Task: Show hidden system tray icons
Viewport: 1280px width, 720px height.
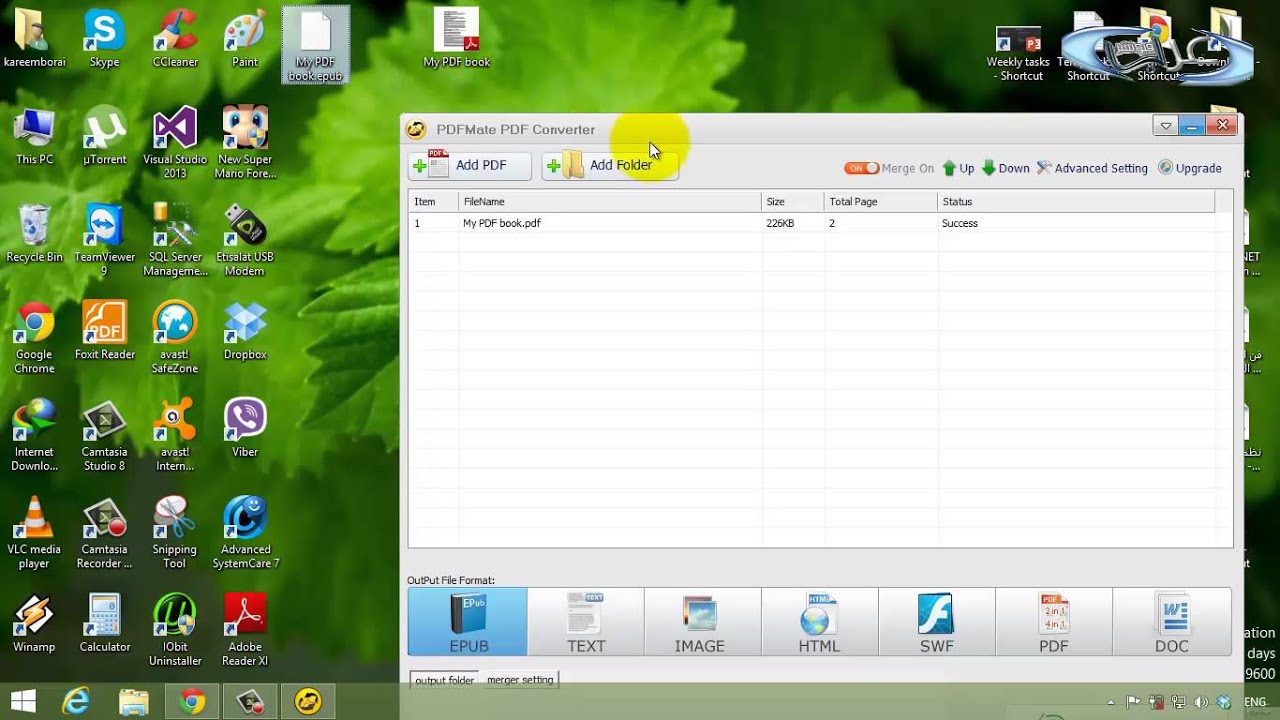Action: point(1112,703)
